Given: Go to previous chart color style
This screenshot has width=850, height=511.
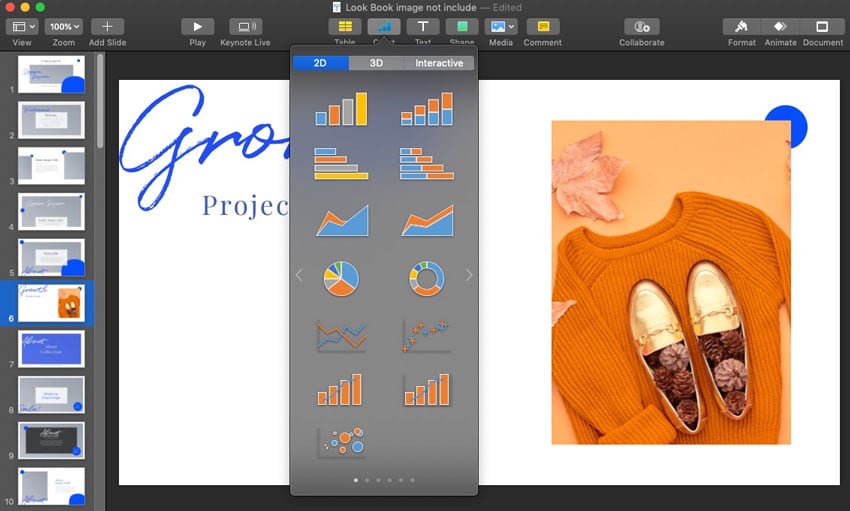Looking at the screenshot, I should click(x=299, y=275).
